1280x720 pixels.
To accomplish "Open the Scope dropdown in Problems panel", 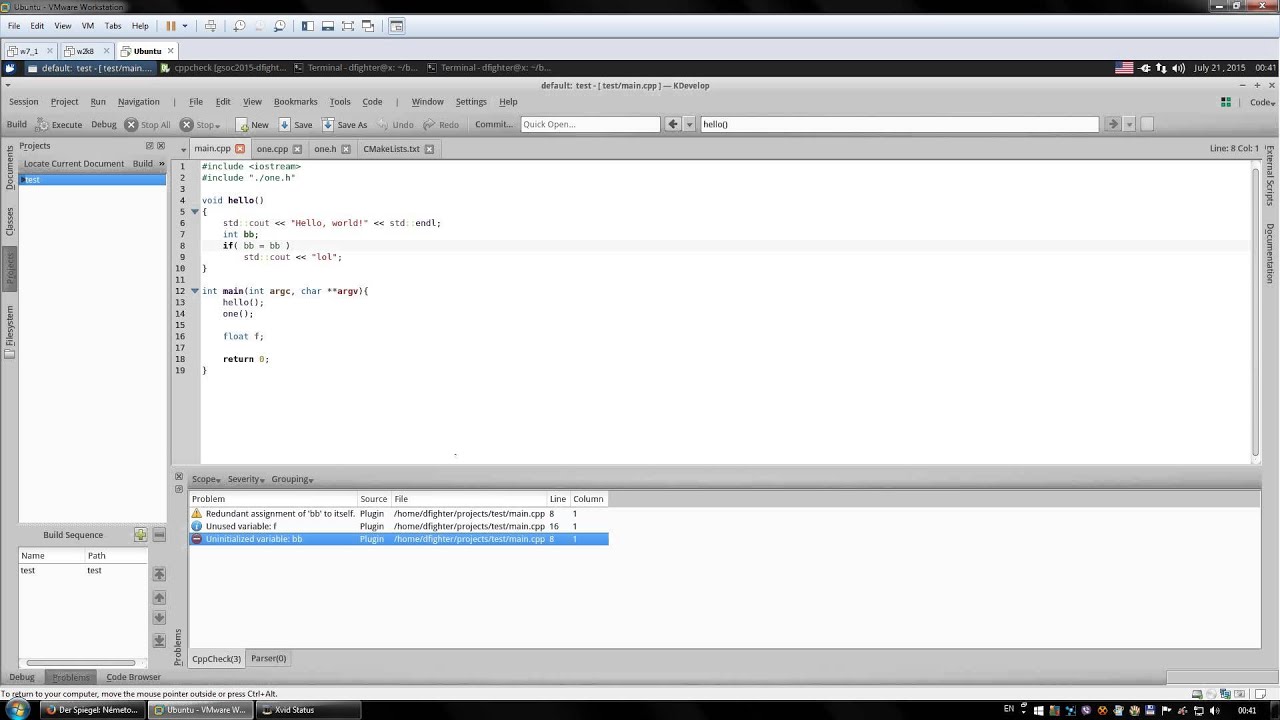I will point(204,479).
